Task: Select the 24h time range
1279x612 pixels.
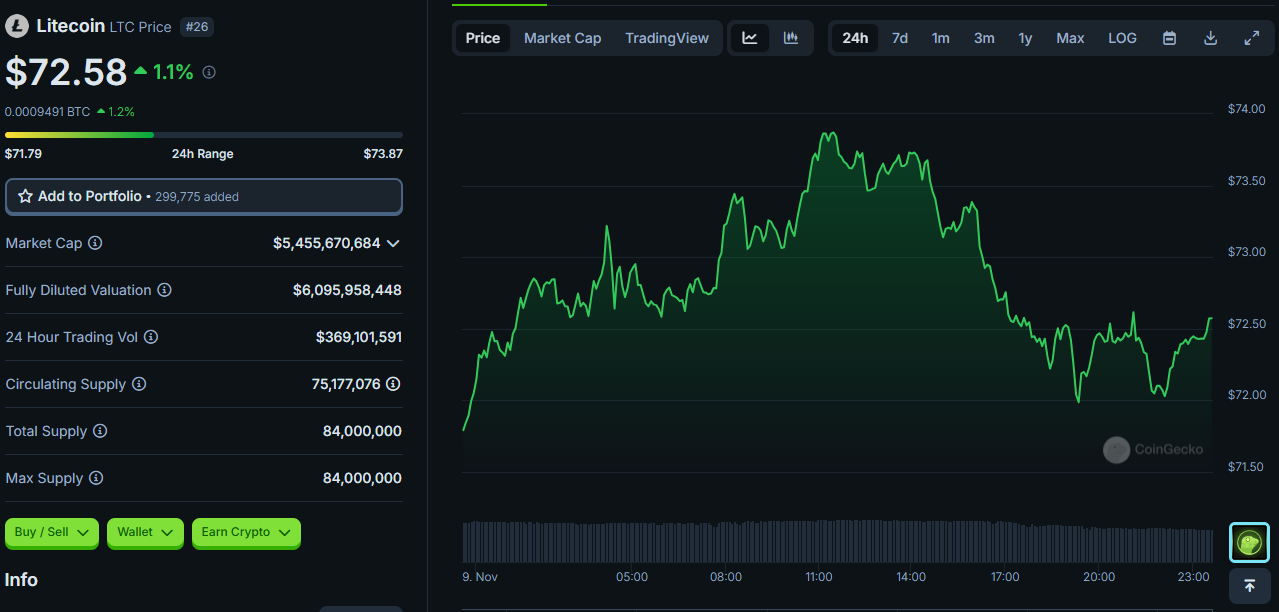Action: 855,38
